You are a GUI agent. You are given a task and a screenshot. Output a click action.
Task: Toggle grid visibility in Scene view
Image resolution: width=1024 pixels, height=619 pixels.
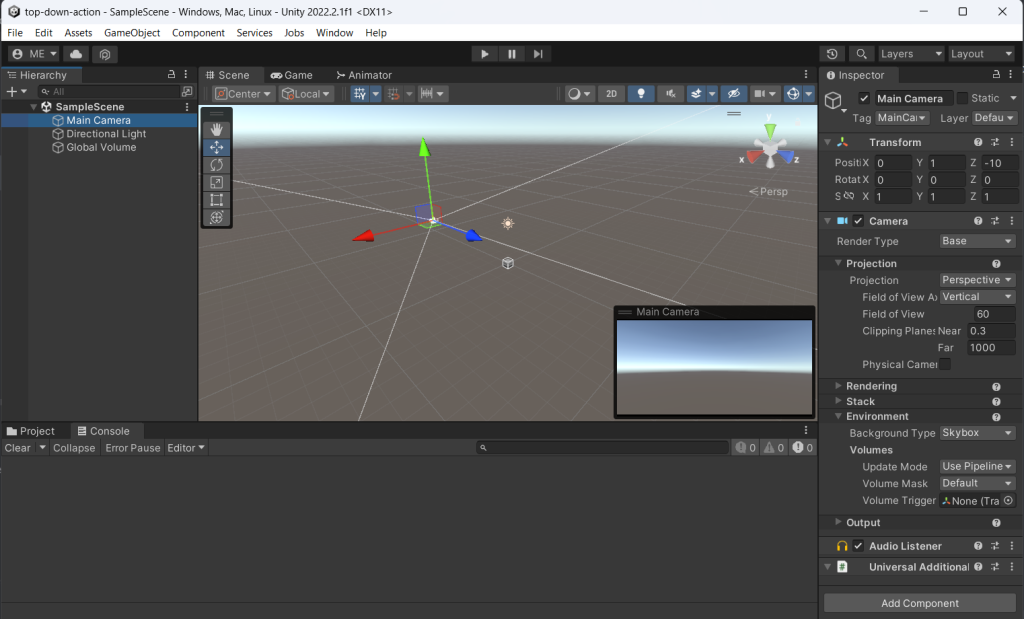(x=360, y=94)
